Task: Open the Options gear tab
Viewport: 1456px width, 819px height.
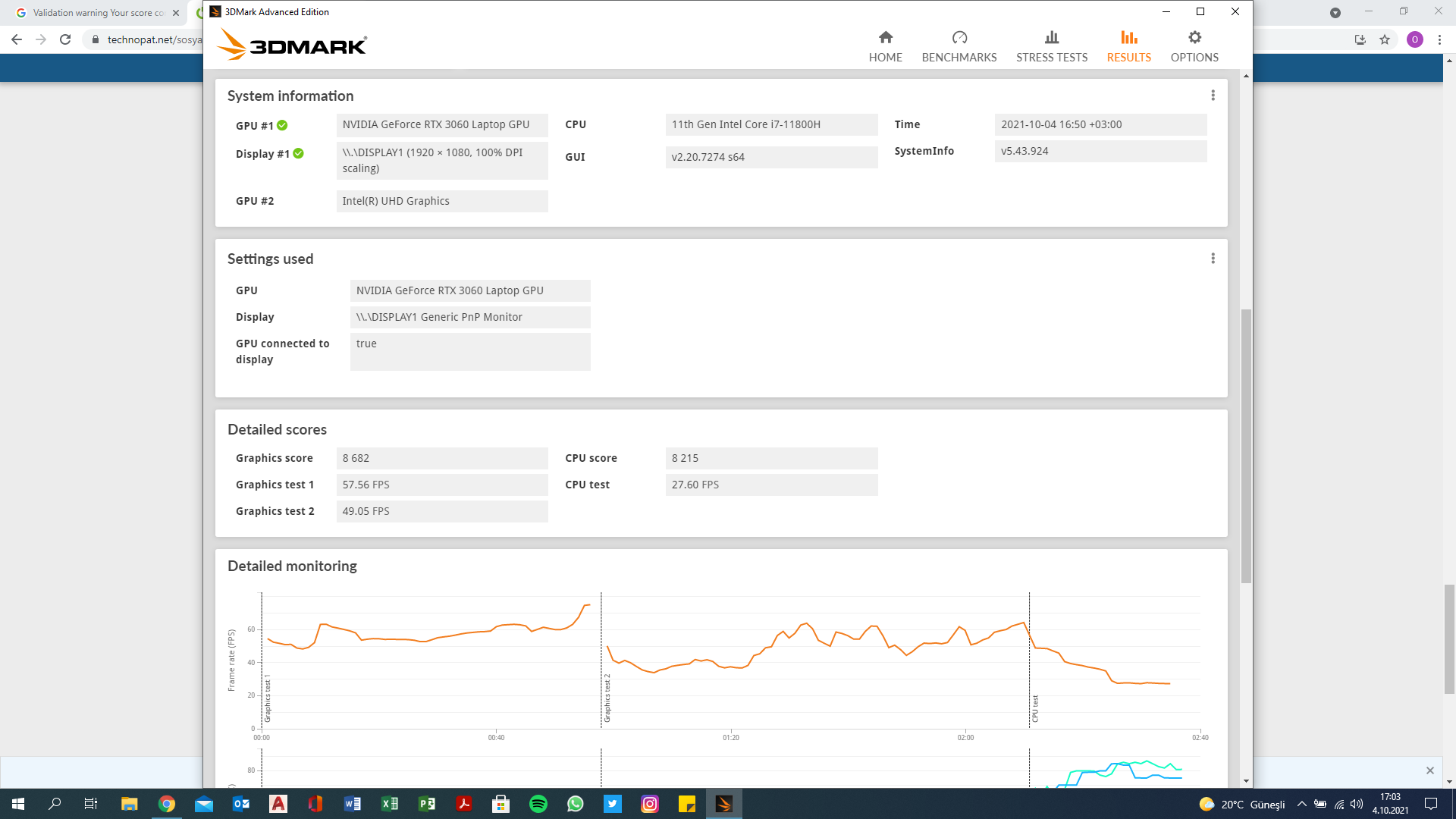Action: [x=1194, y=45]
